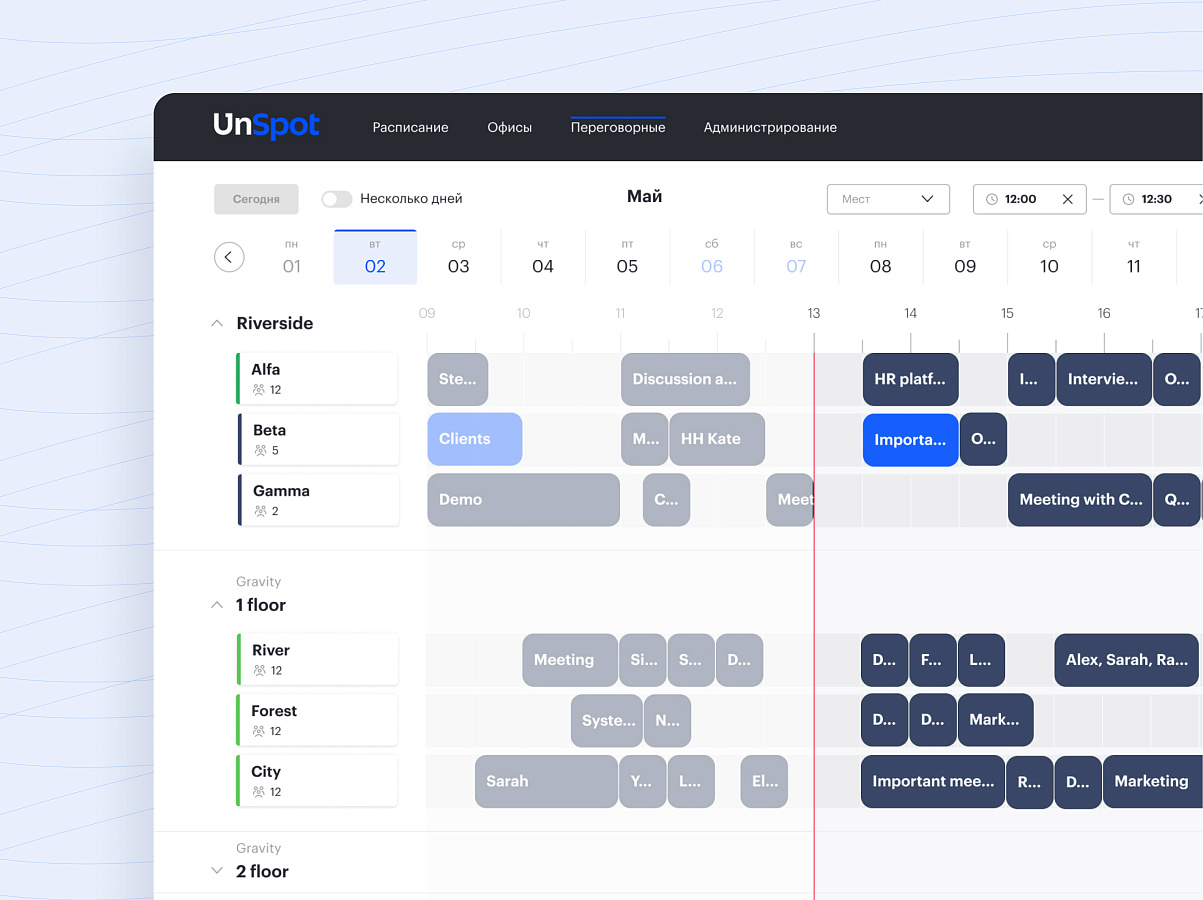Select Wednesday 10 in date strip
This screenshot has height=900, width=1203.
pos(1049,257)
